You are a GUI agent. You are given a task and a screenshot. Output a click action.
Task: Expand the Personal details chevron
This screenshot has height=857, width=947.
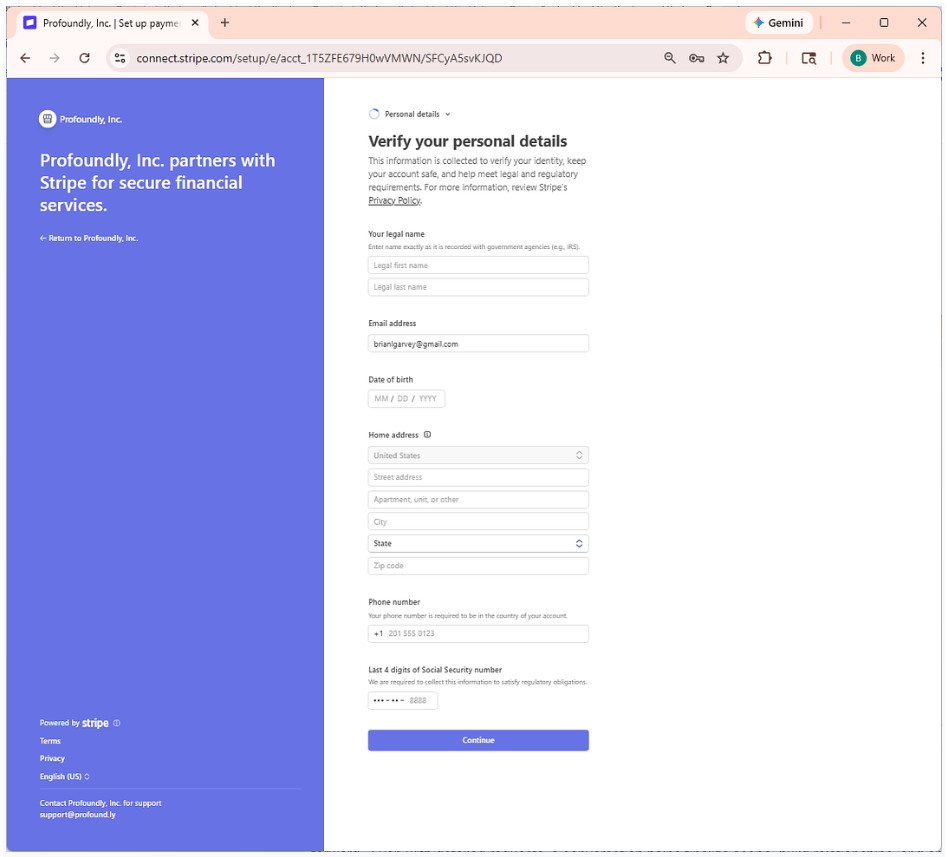[x=447, y=114]
